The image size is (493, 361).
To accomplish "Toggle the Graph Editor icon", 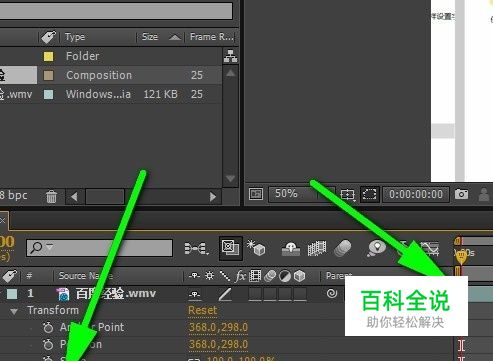I will [x=430, y=248].
